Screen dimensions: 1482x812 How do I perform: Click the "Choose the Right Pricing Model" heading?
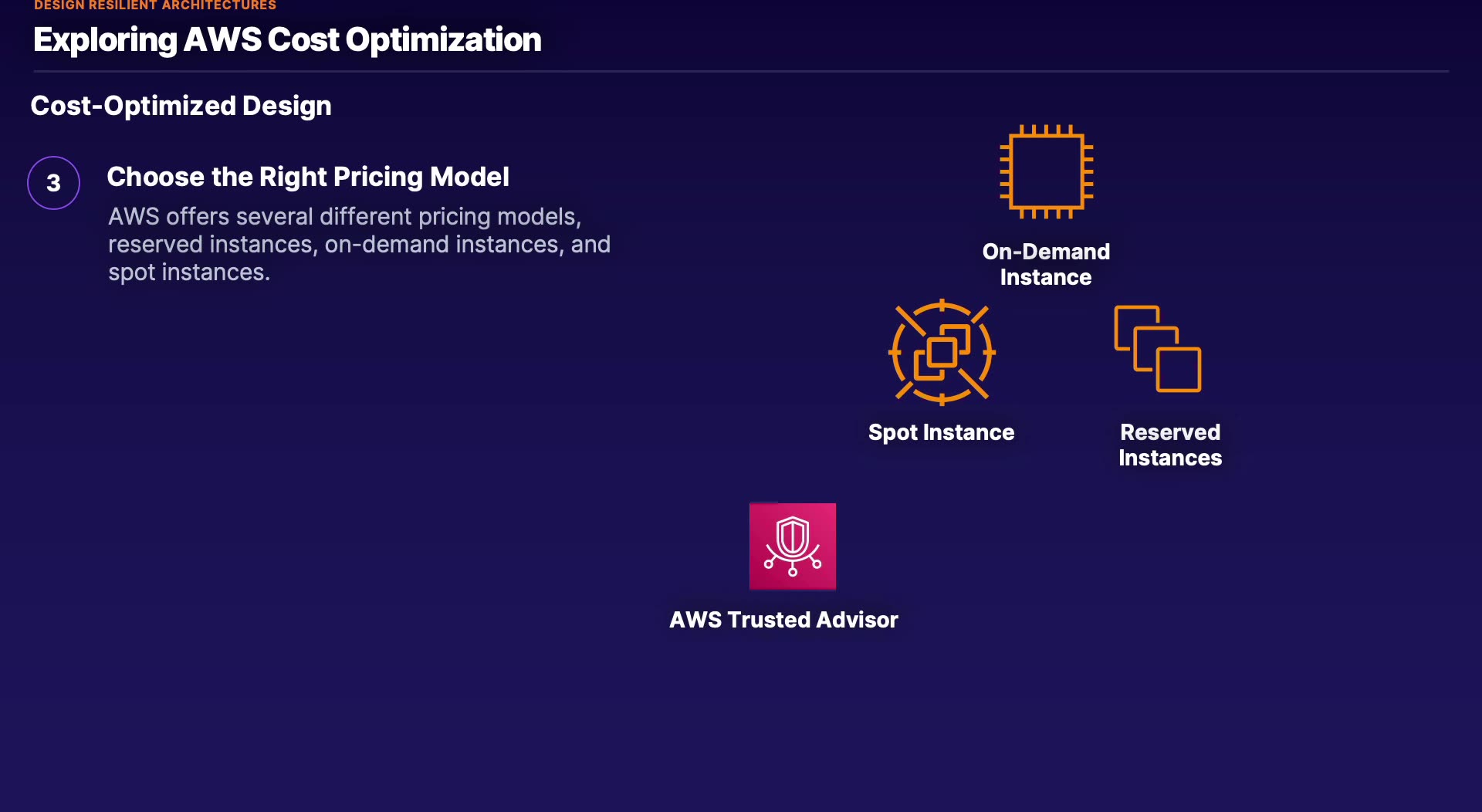point(307,177)
